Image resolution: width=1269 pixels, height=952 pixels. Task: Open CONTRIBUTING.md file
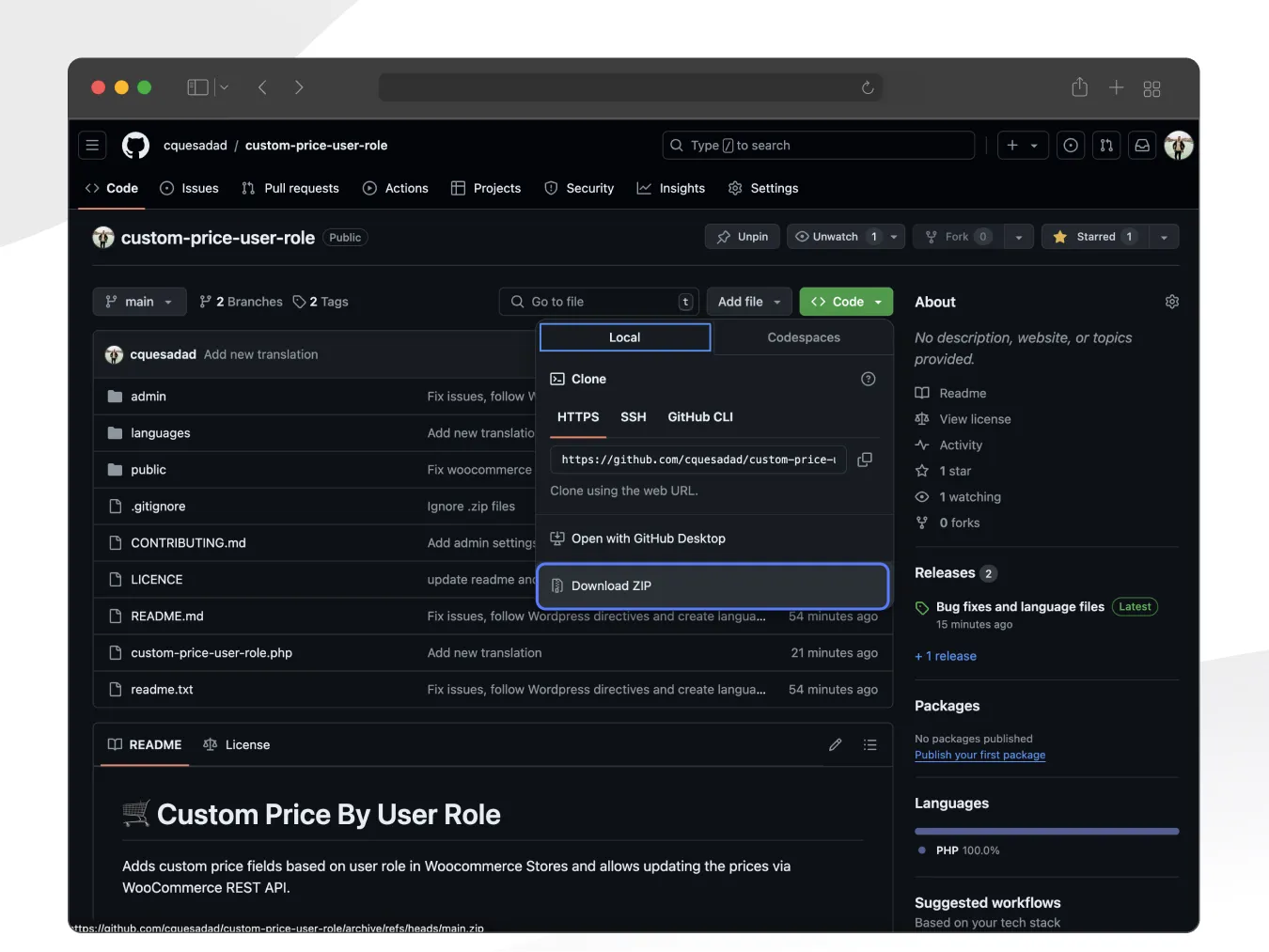point(188,543)
